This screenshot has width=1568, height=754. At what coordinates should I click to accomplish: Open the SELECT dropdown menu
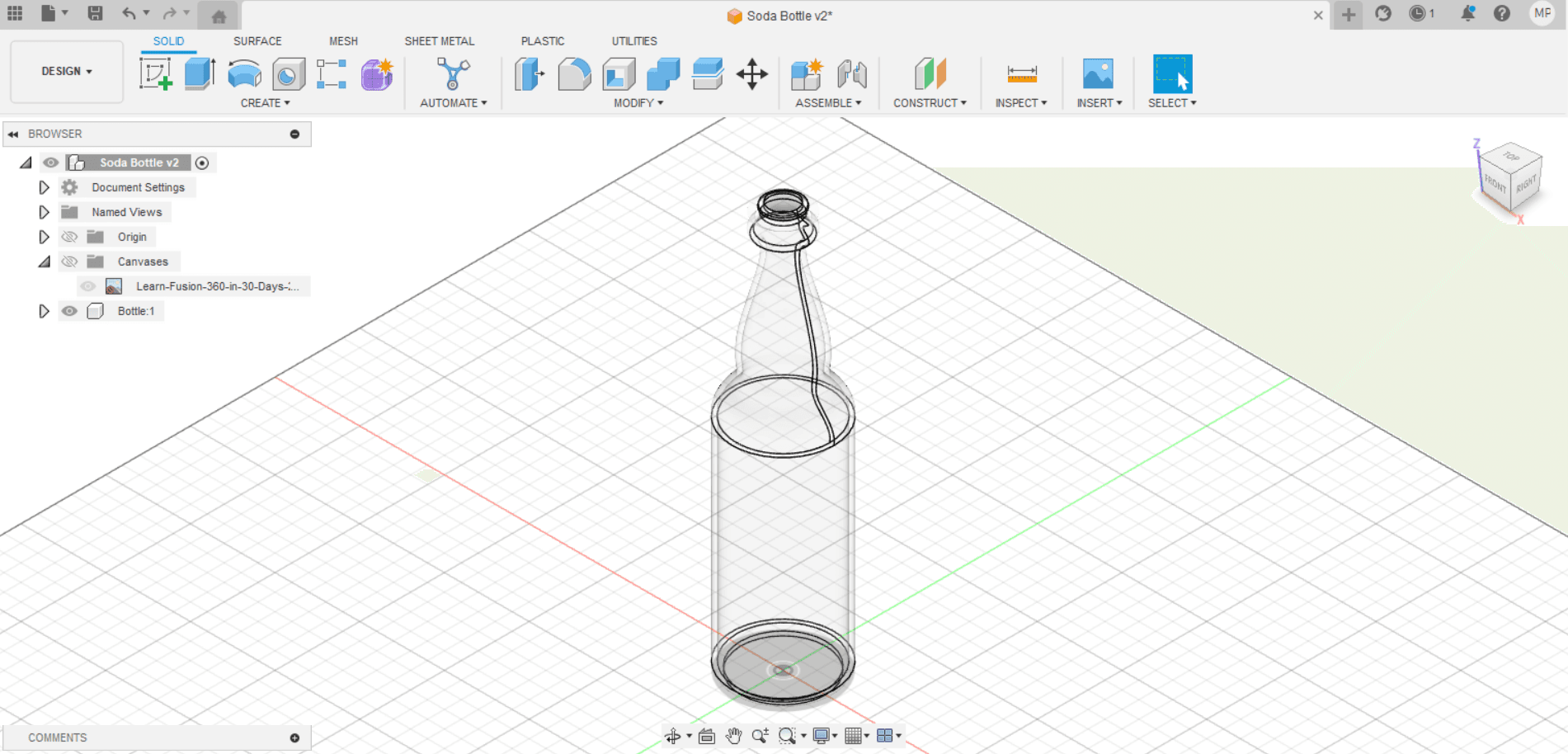[x=1172, y=103]
